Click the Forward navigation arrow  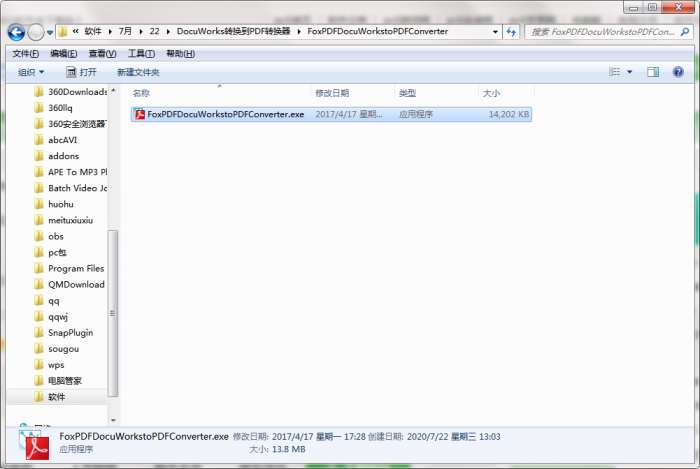coord(36,32)
